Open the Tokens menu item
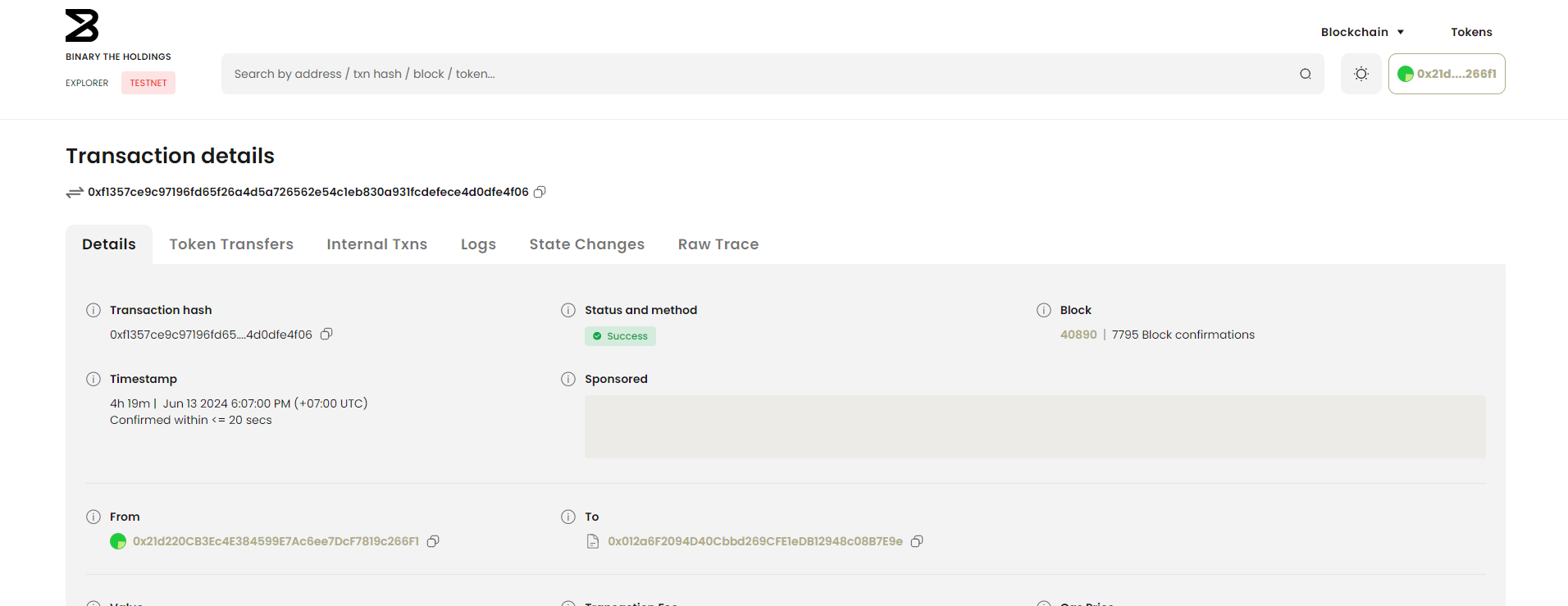 1471,32
